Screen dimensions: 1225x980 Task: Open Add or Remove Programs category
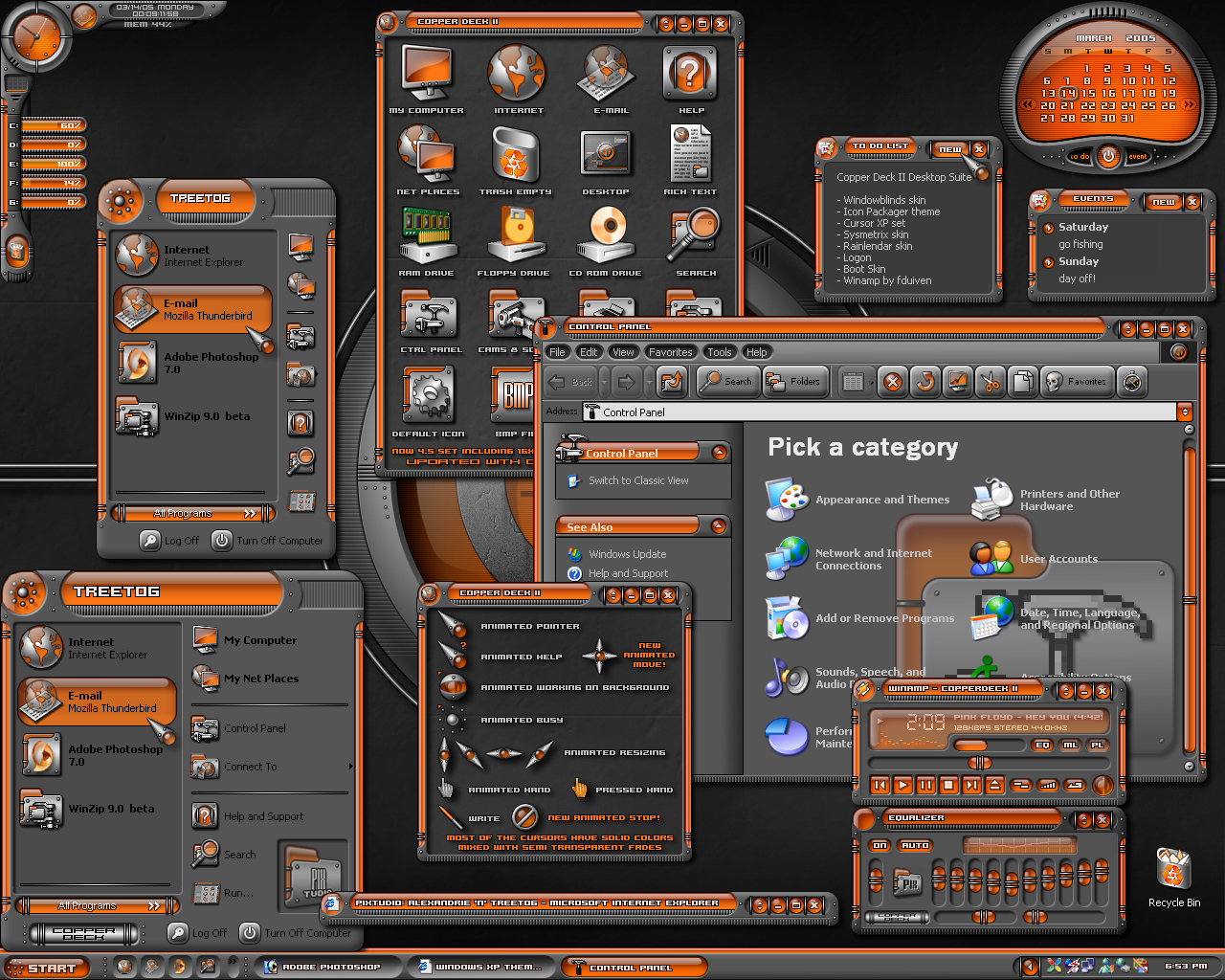click(x=859, y=618)
